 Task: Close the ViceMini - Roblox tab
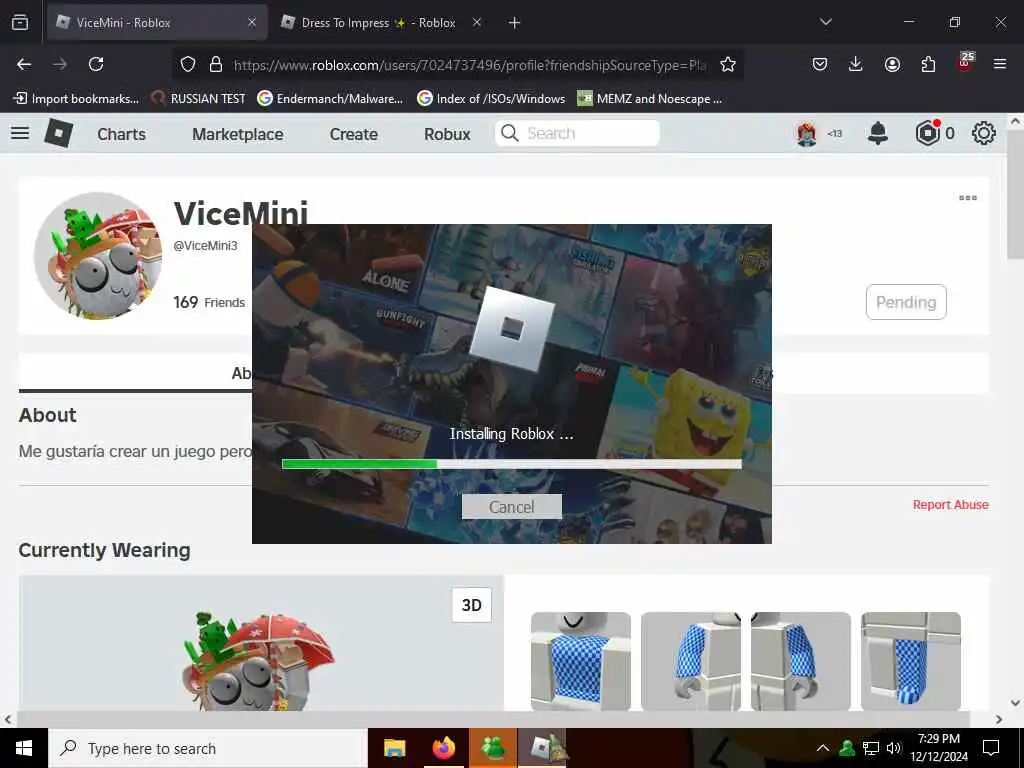pos(252,22)
